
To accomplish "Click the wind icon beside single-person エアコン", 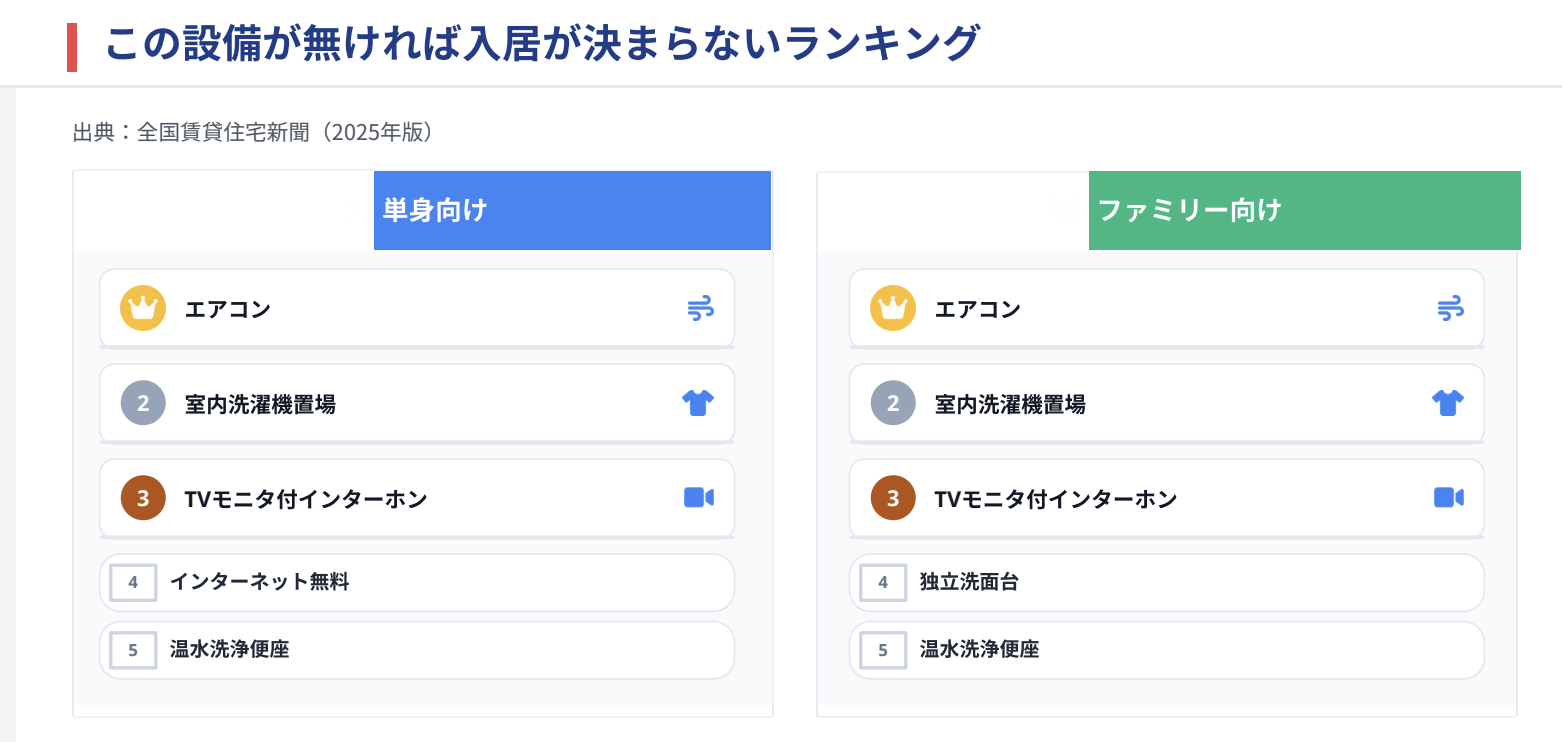I will 700,309.
